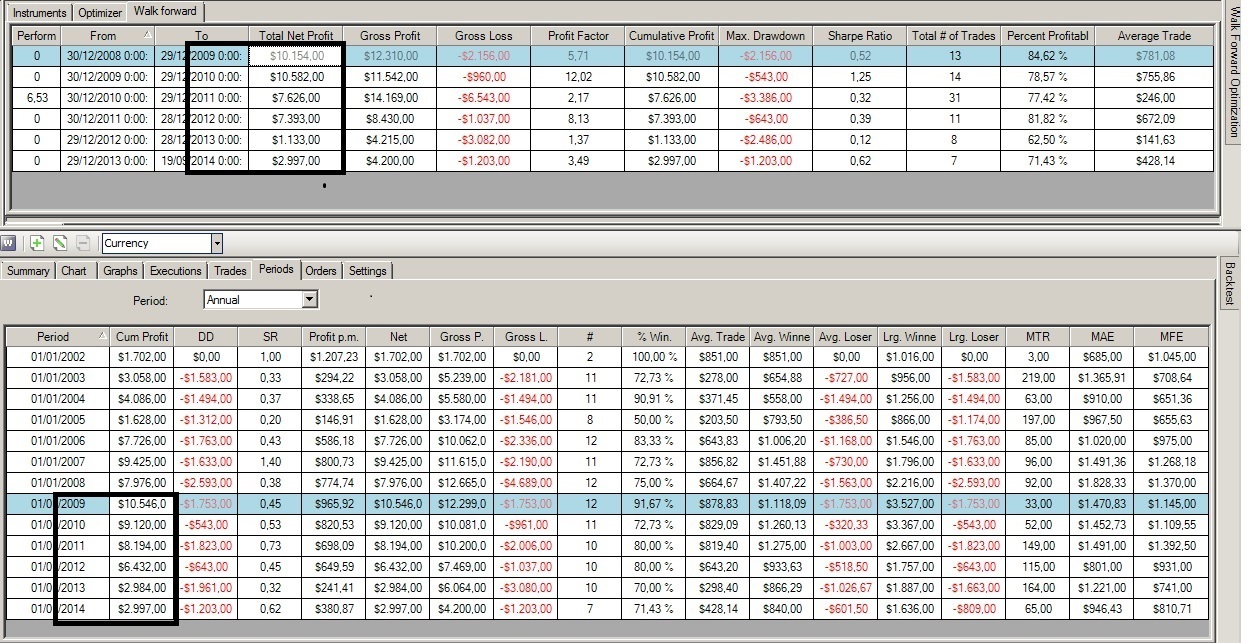The width and height of the screenshot is (1249, 643).
Task: Open the Settings tab
Action: (368, 271)
